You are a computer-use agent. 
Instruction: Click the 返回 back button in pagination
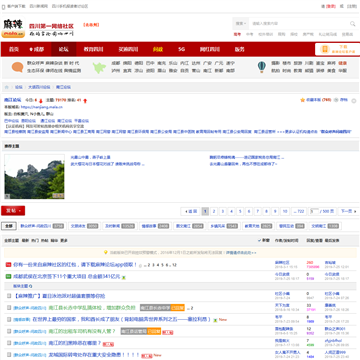[x=191, y=211]
